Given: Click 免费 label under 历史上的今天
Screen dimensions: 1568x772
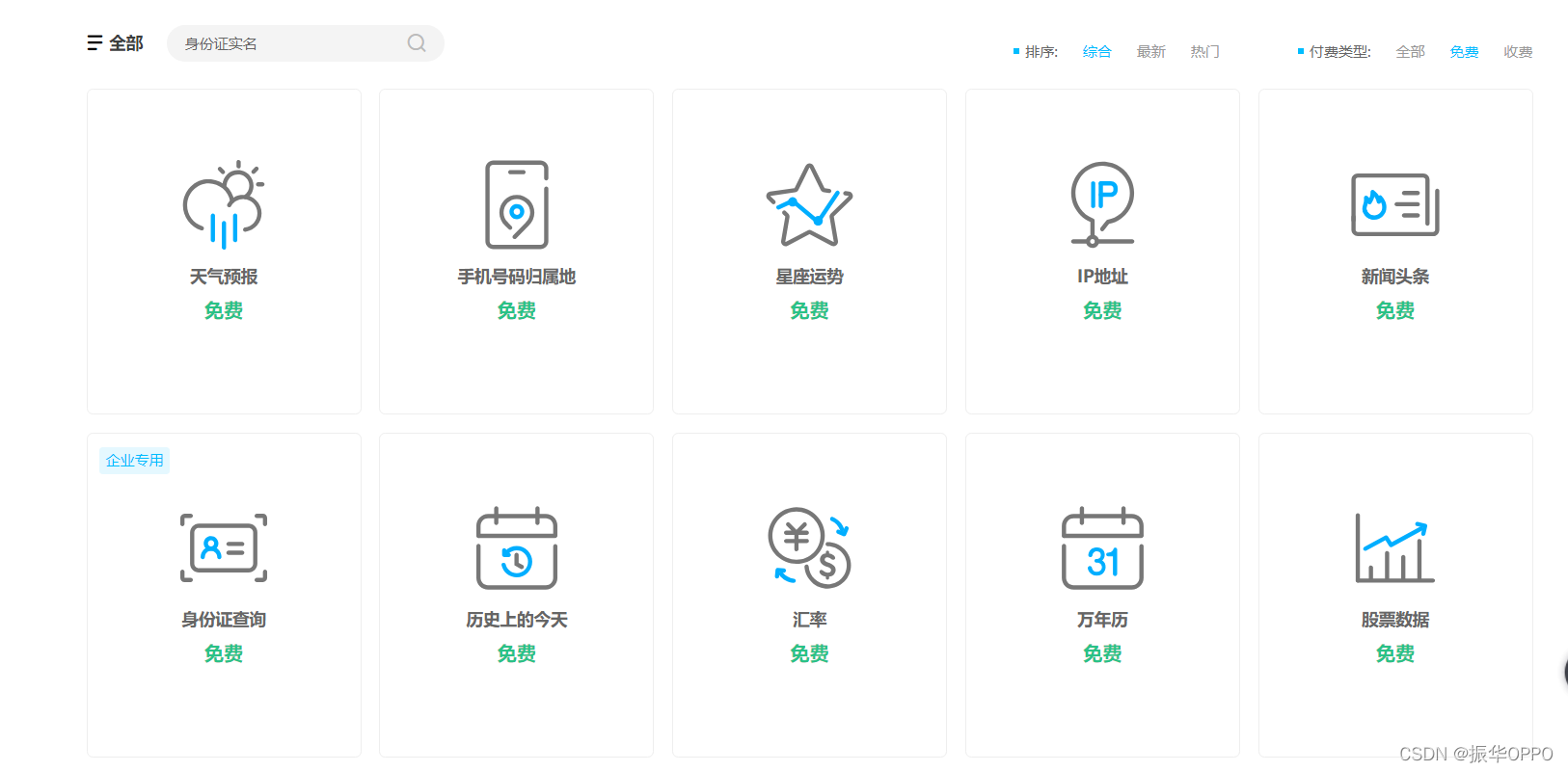Looking at the screenshot, I should [517, 653].
